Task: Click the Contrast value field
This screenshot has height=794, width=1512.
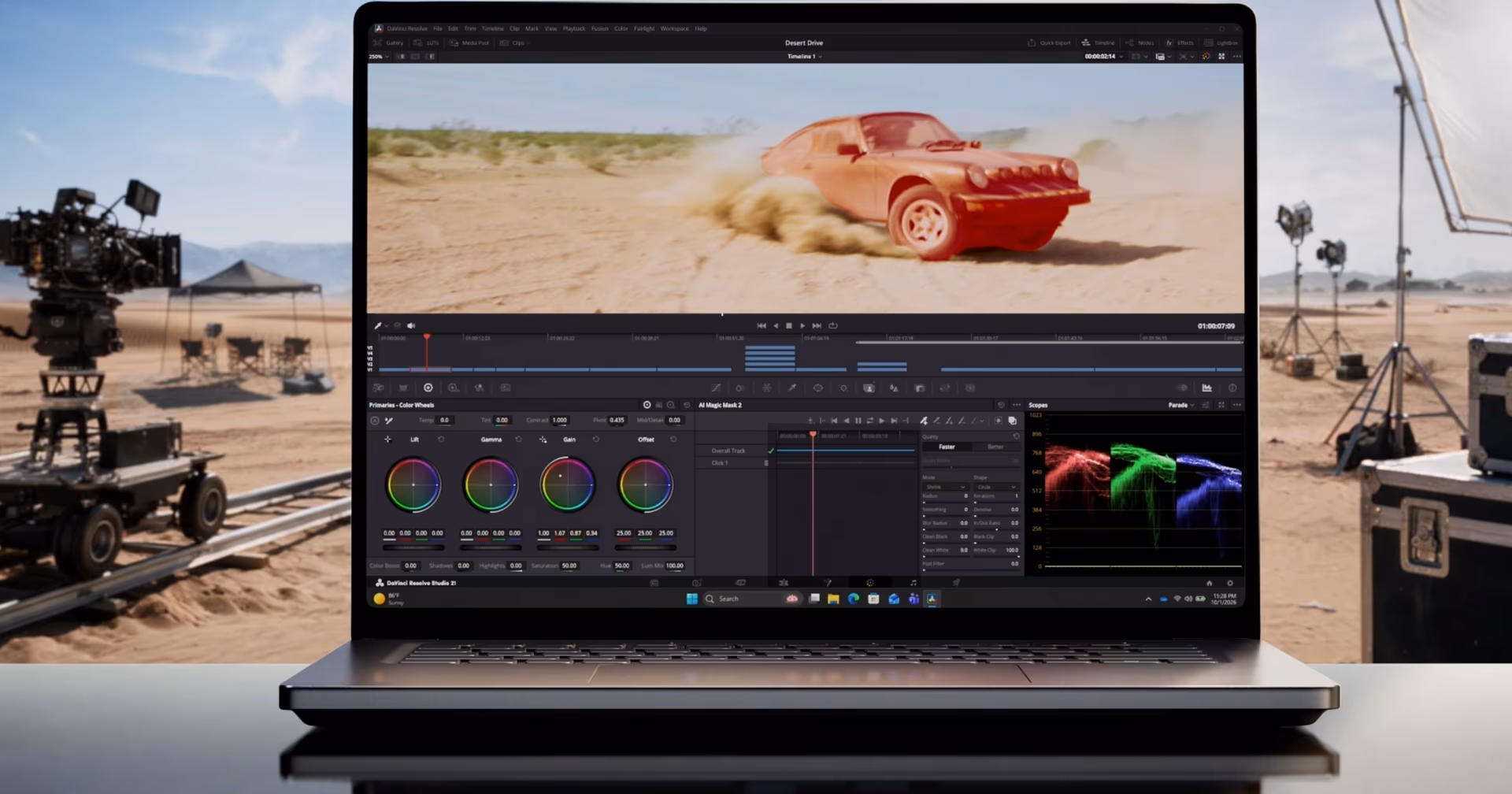Action: pyautogui.click(x=560, y=420)
